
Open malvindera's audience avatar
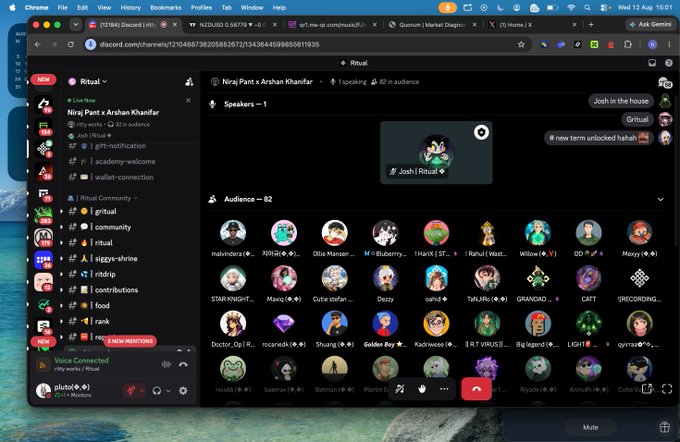tap(233, 233)
